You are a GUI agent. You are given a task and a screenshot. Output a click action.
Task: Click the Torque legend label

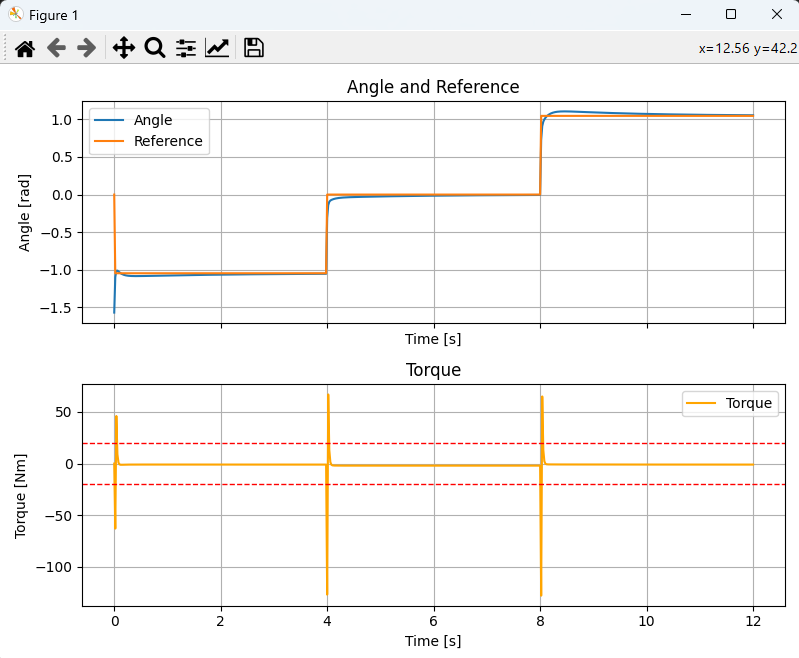click(x=749, y=403)
